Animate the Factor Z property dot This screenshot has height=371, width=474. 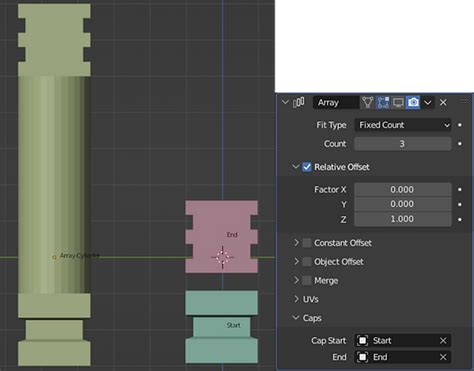460,219
